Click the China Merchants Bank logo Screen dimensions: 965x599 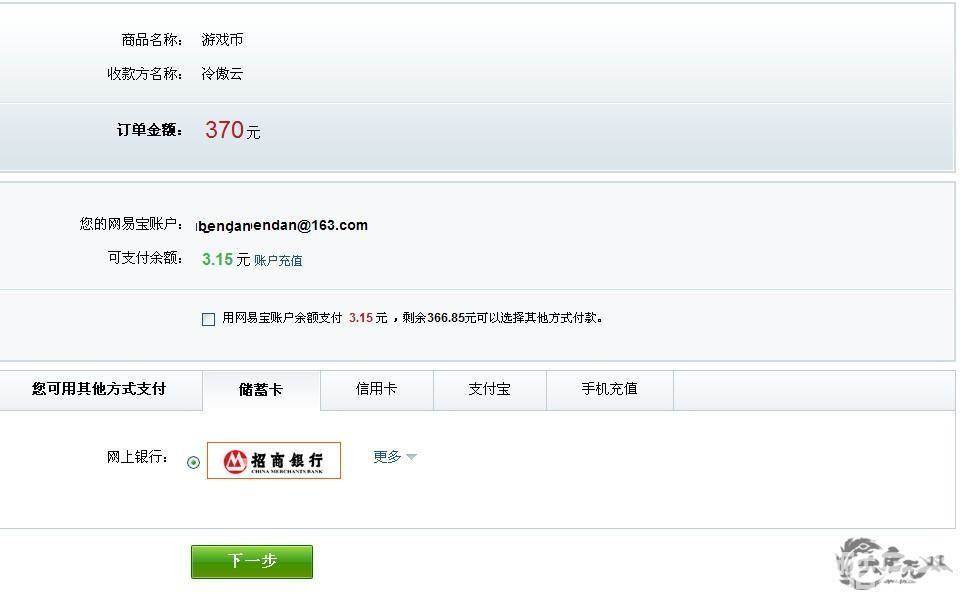[x=274, y=460]
